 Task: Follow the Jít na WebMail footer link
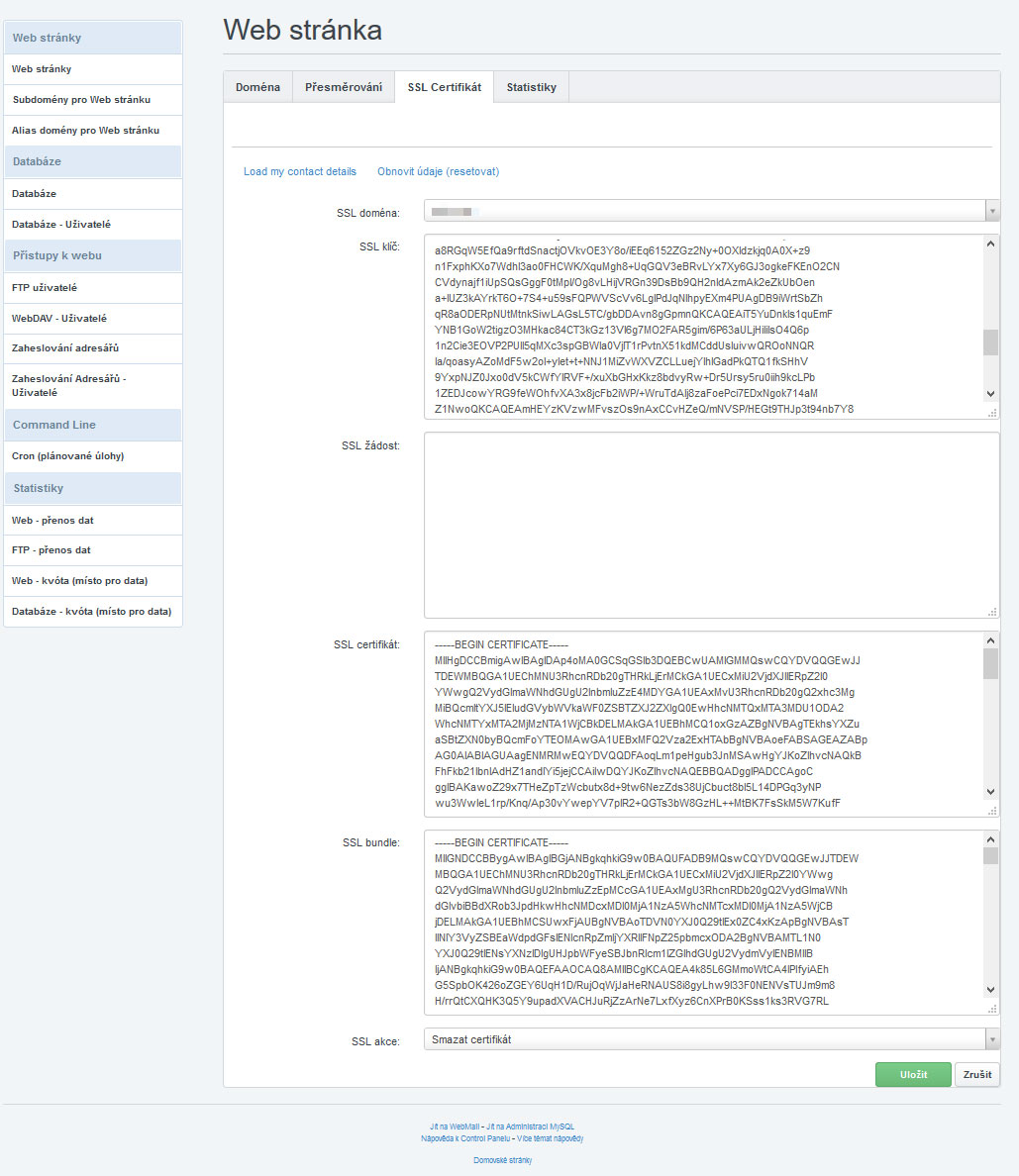(455, 1127)
